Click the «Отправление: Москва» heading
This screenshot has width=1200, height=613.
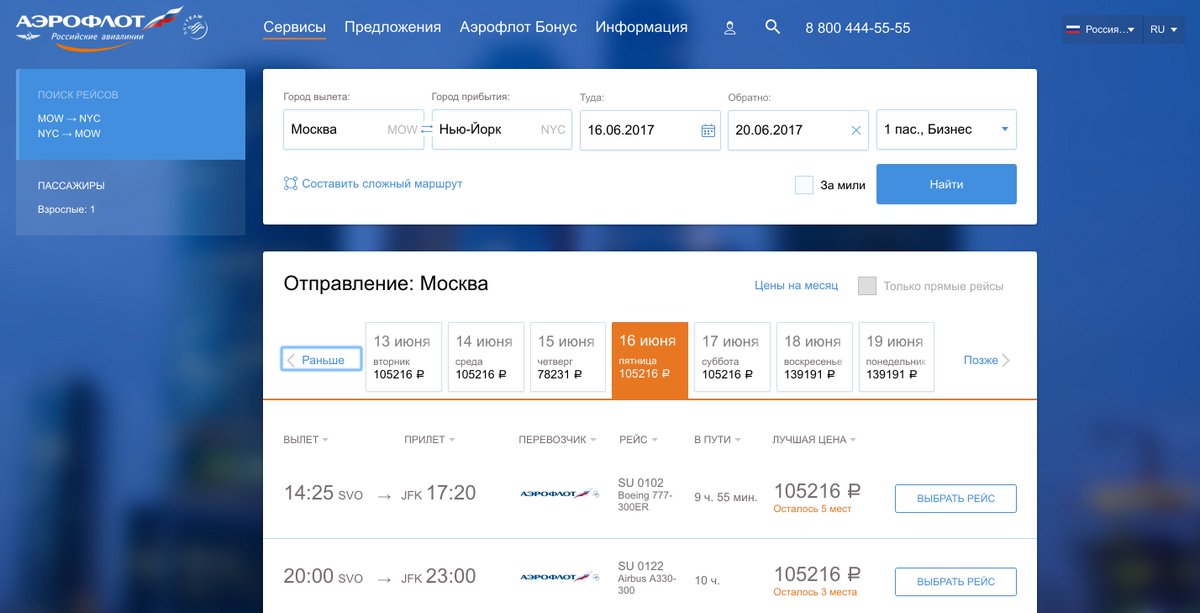click(386, 284)
